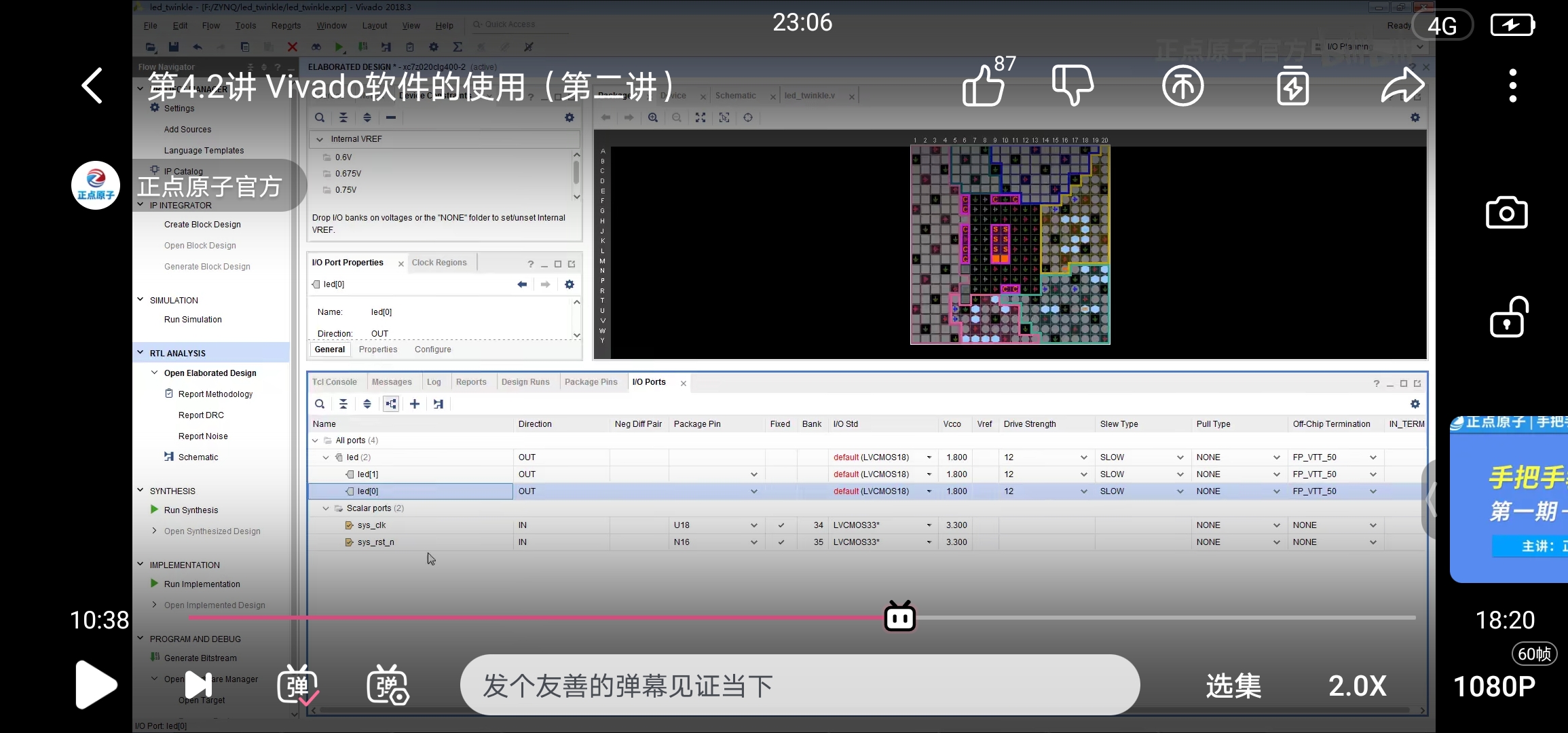Tap the coin donate icon
The image size is (1568, 733).
coord(1182,86)
